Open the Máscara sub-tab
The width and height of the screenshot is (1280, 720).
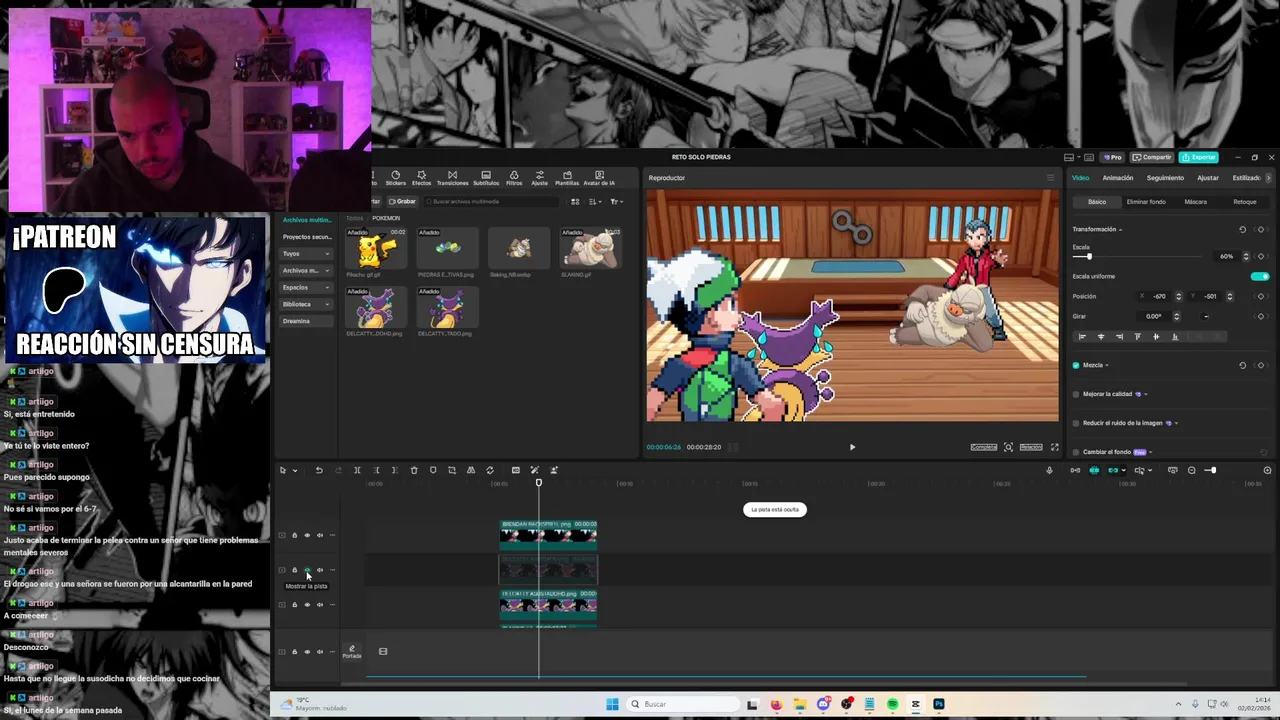tap(1196, 202)
